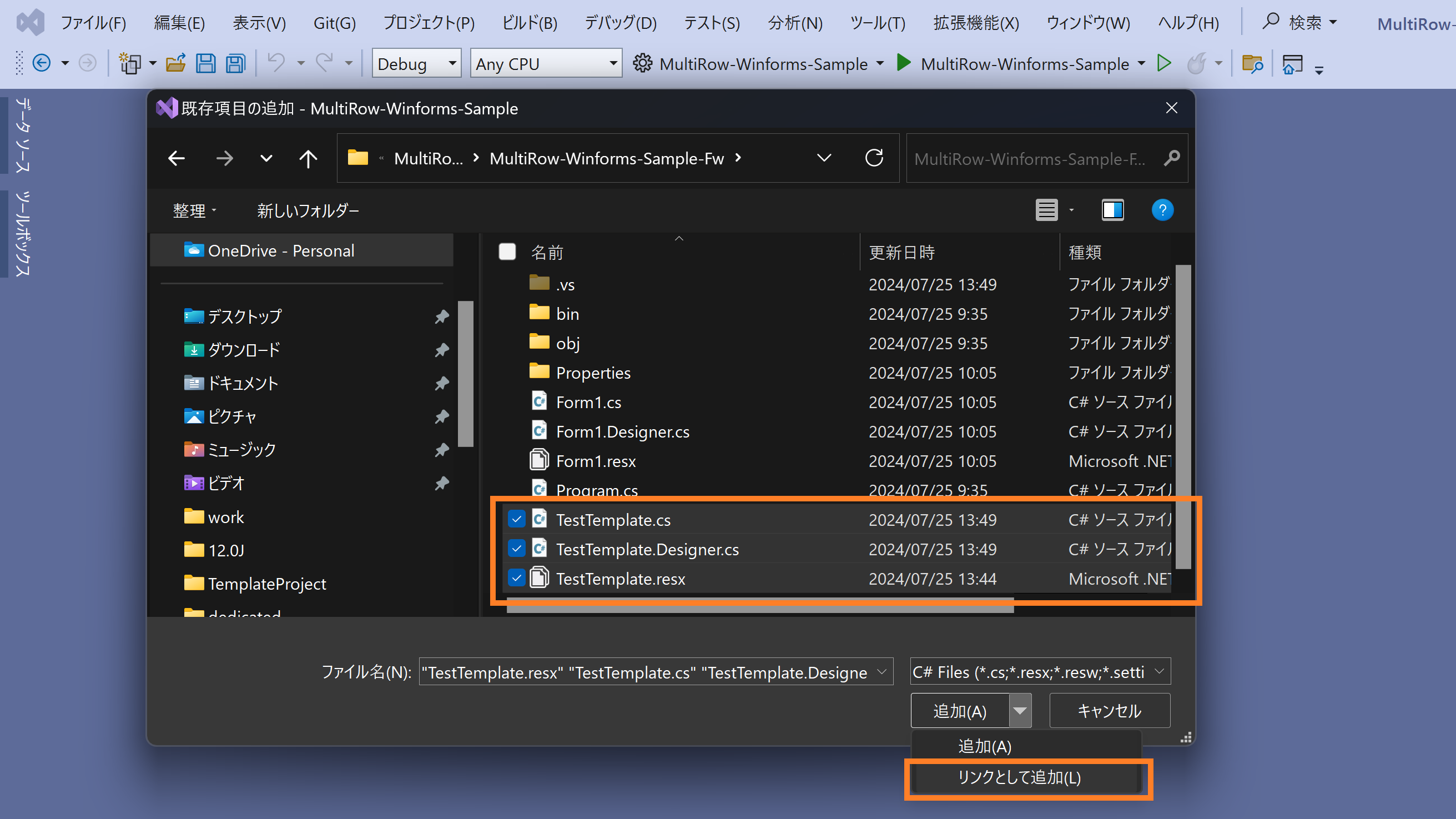Click the add button's dropdown arrow

(1020, 711)
